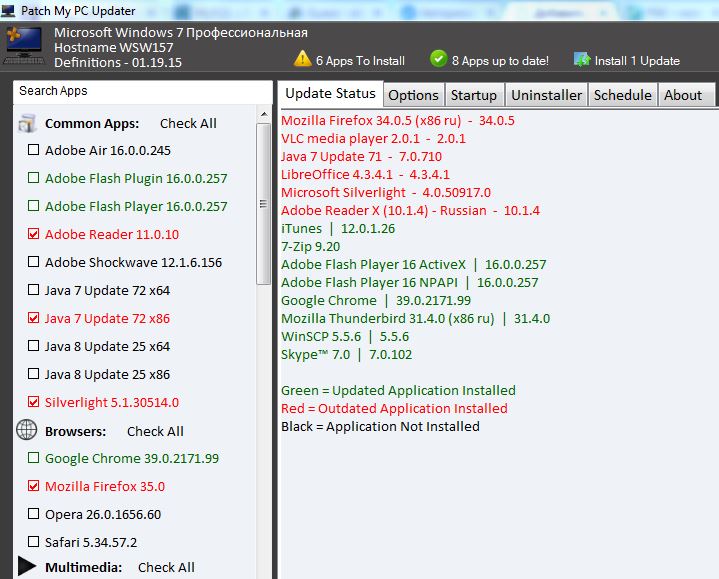
Task: Click Check All for Browsers
Action: coord(155,431)
